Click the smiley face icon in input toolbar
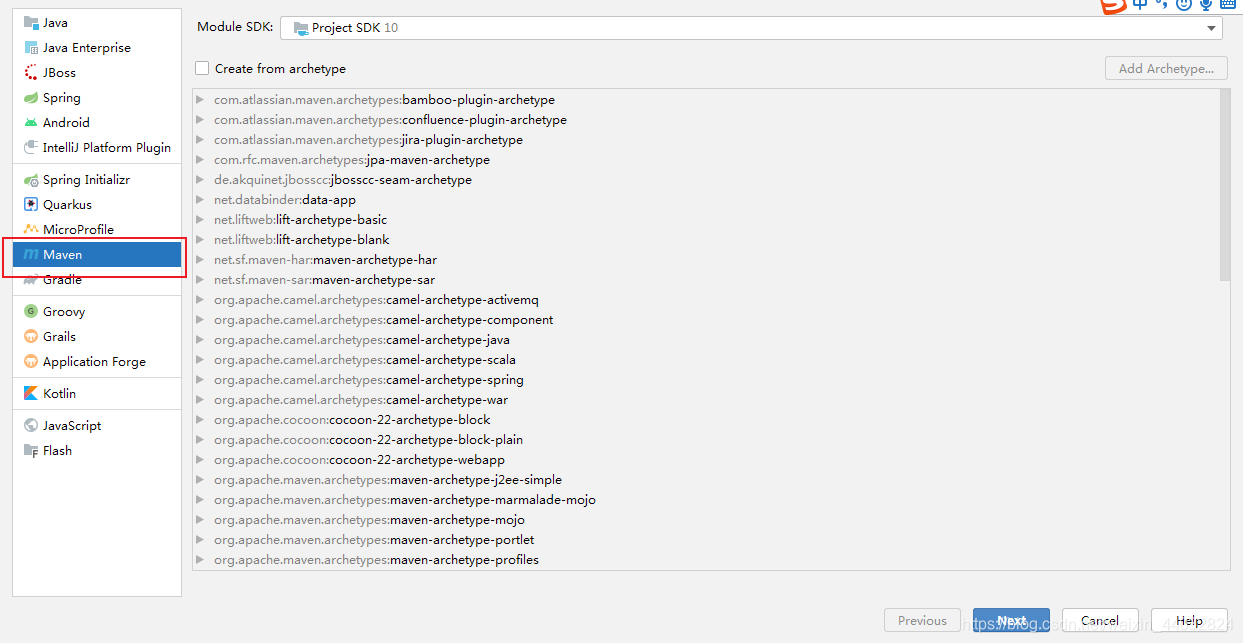This screenshot has width=1243, height=643. click(1184, 4)
